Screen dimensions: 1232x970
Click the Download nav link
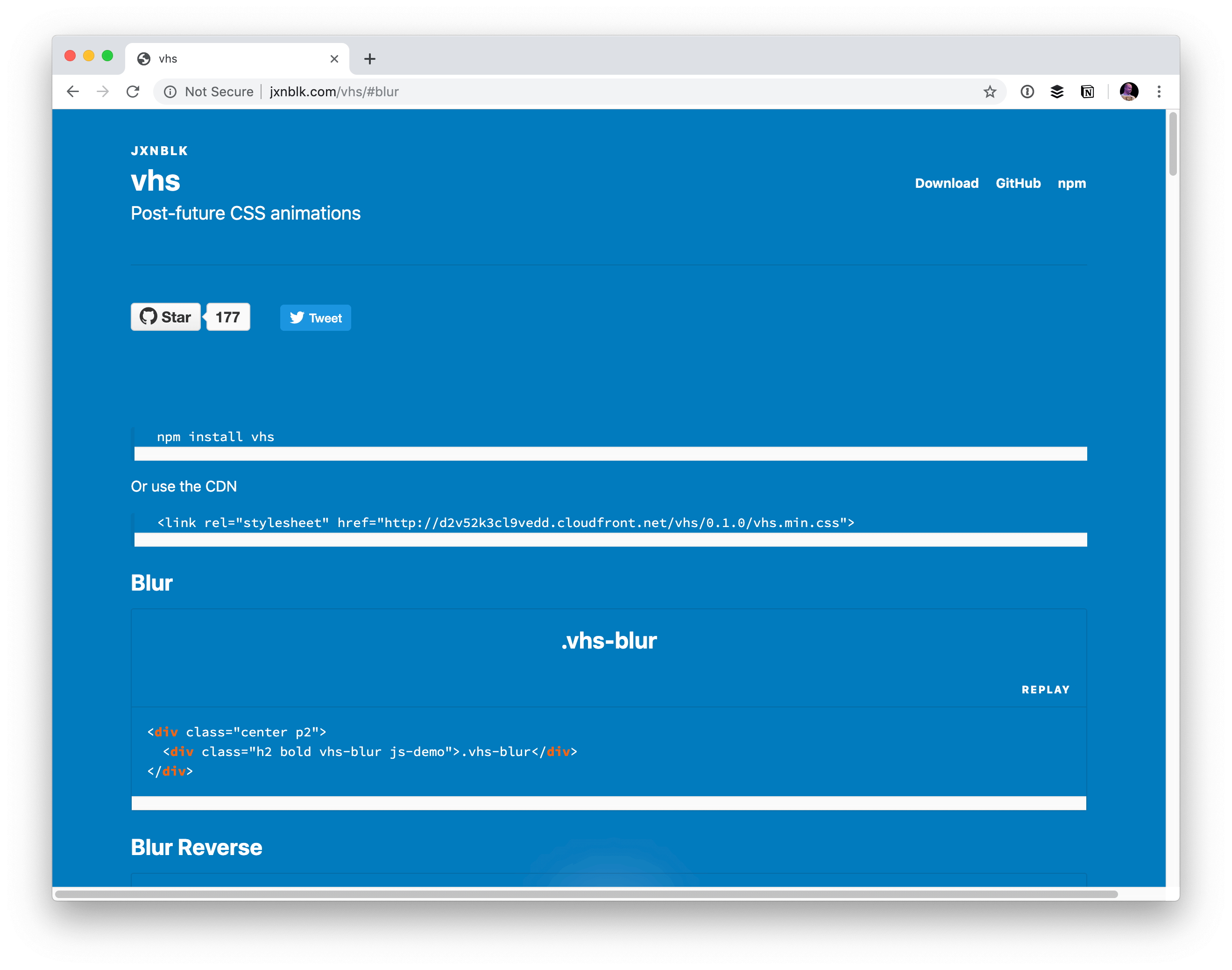tap(947, 183)
